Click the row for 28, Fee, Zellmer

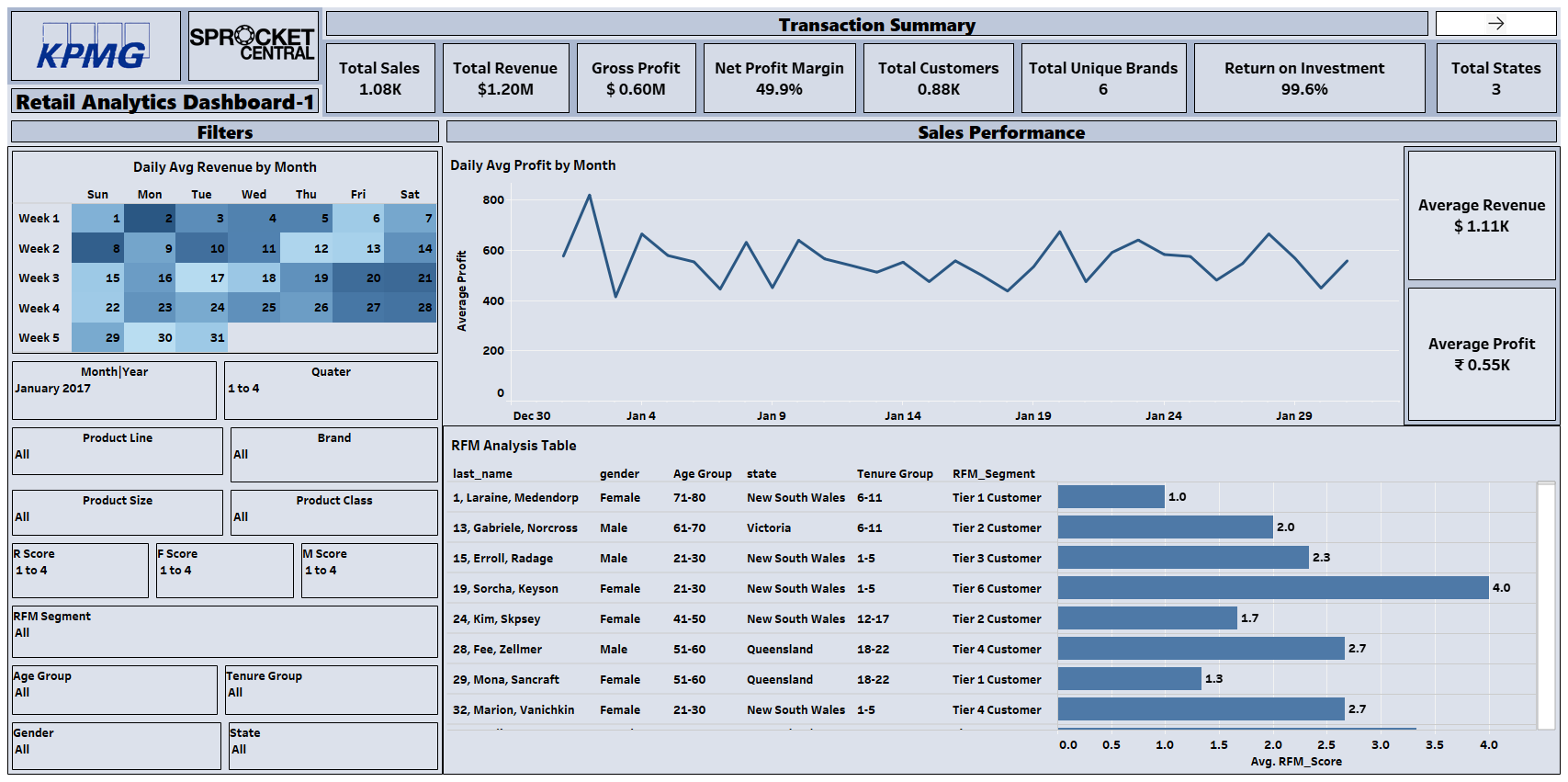click(x=497, y=650)
